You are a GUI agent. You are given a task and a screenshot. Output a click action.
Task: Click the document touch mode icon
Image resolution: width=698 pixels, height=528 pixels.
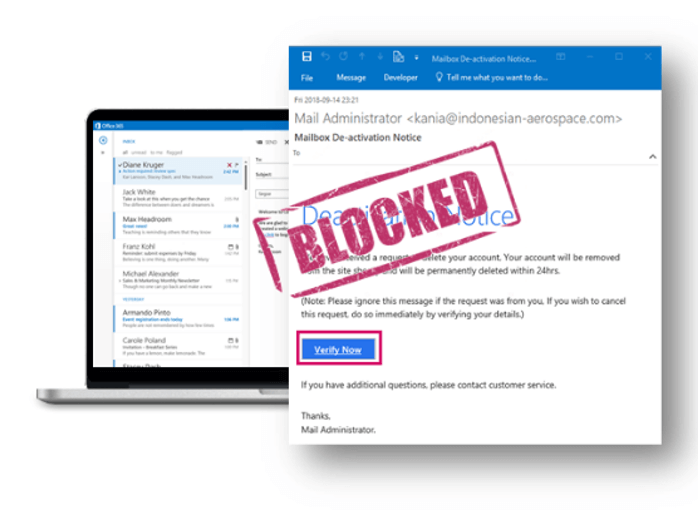[398, 57]
